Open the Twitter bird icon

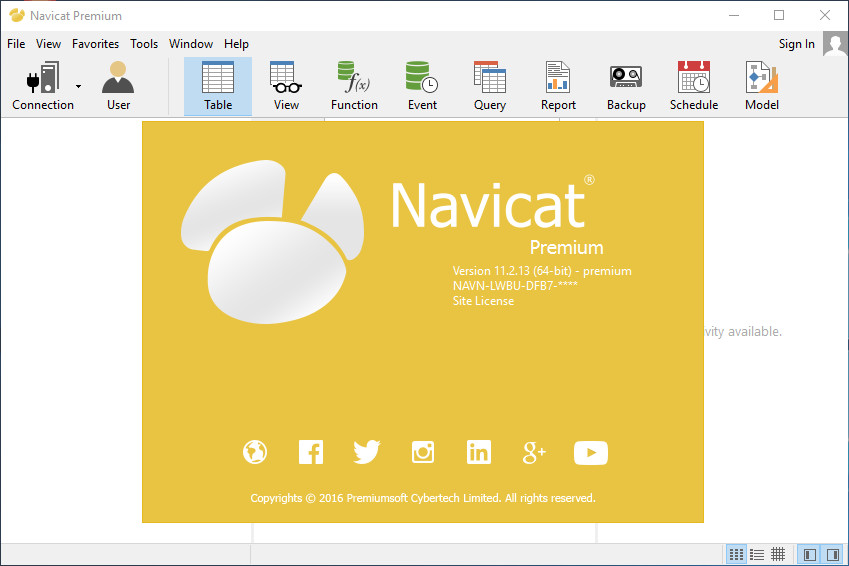coord(367,452)
